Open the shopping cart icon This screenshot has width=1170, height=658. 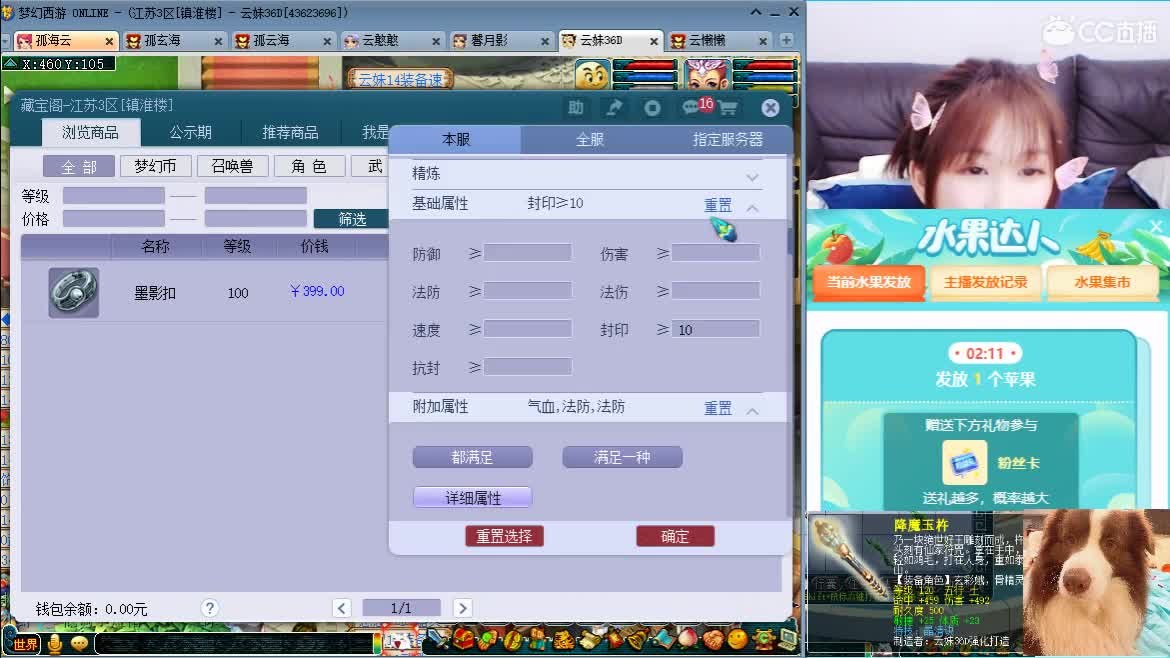point(728,109)
